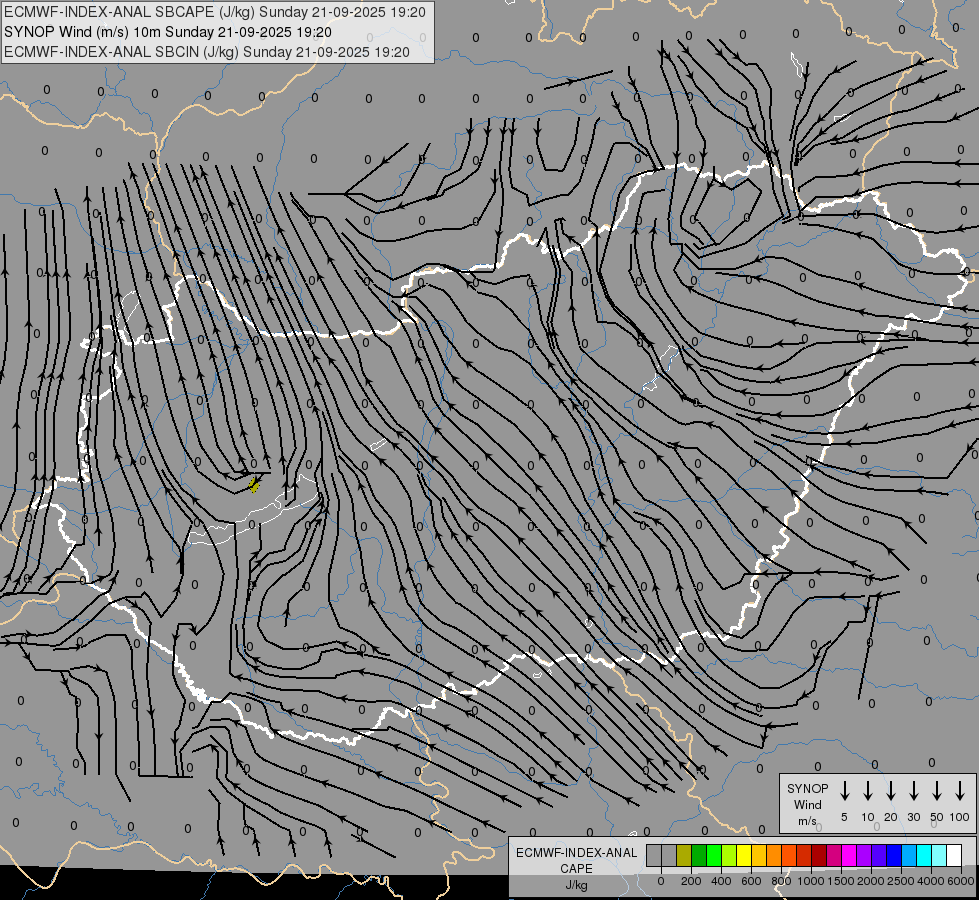979x900 pixels.
Task: Click the wind arrow icon above 30
Action: coord(913,791)
